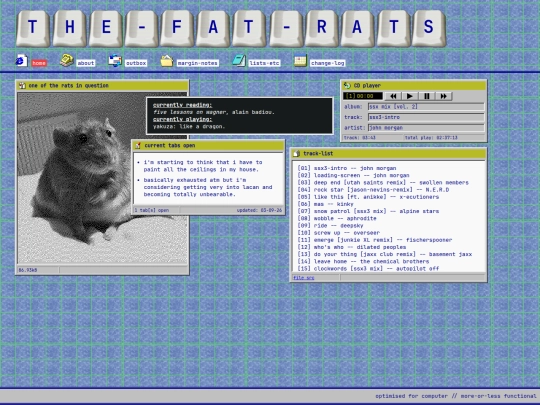Select track 15 clockworks autopilot off

[x=368, y=268]
